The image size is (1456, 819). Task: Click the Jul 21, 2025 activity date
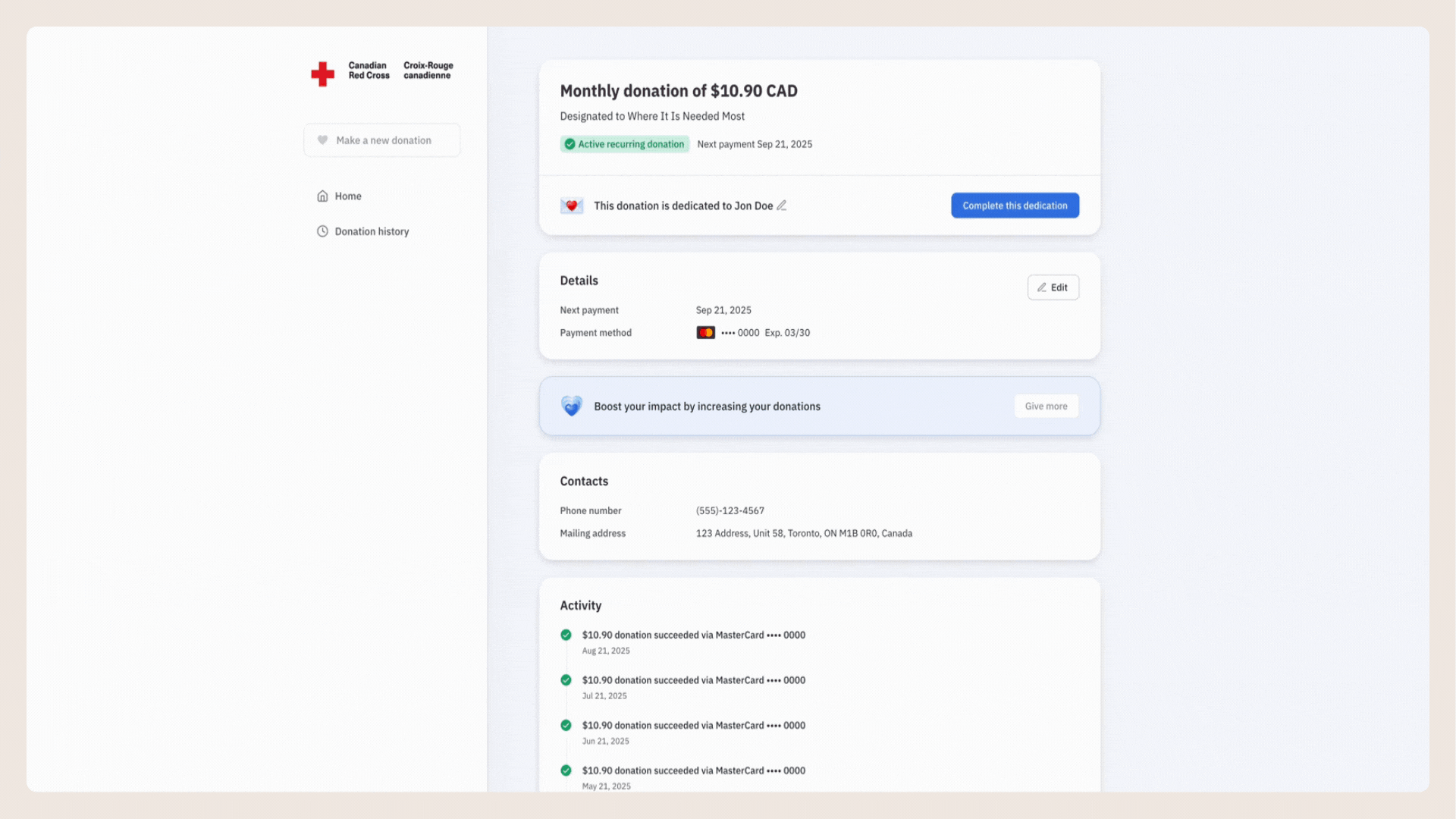pyautogui.click(x=604, y=696)
